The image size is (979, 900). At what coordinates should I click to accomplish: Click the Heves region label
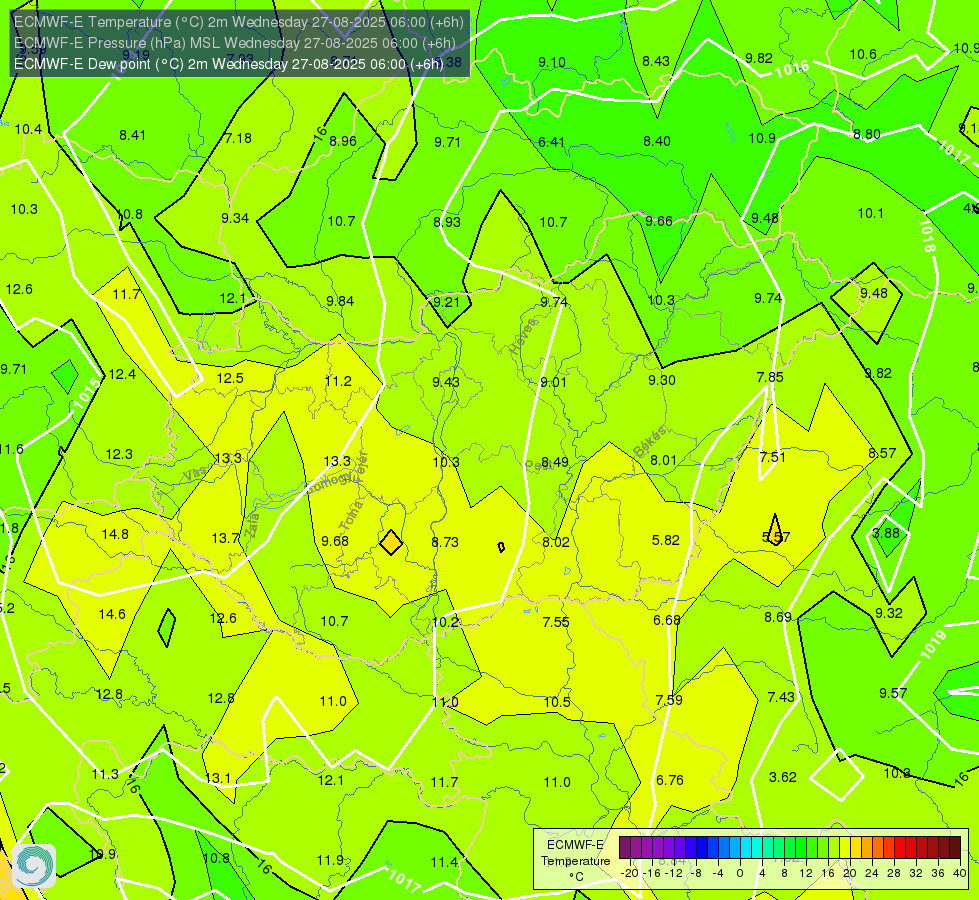[523, 337]
